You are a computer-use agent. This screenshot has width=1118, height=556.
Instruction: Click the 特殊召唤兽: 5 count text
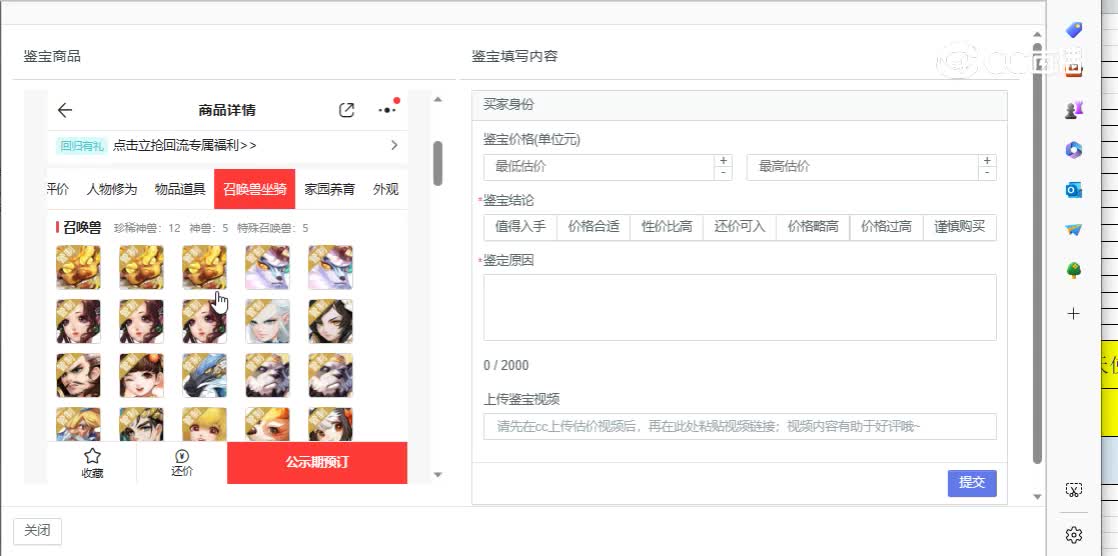273,229
